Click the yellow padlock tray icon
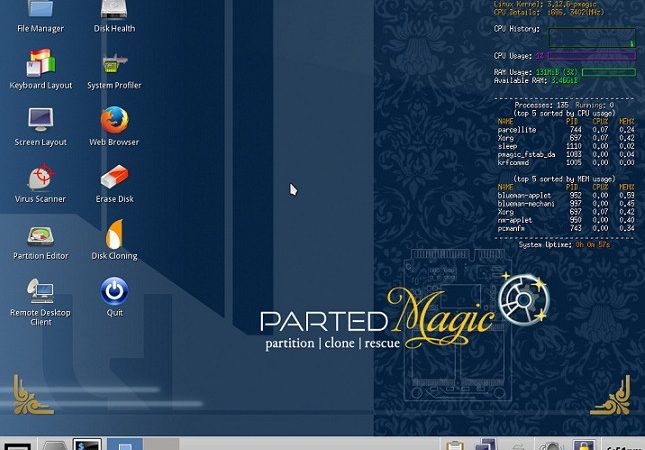645x450 pixels. pos(584,445)
